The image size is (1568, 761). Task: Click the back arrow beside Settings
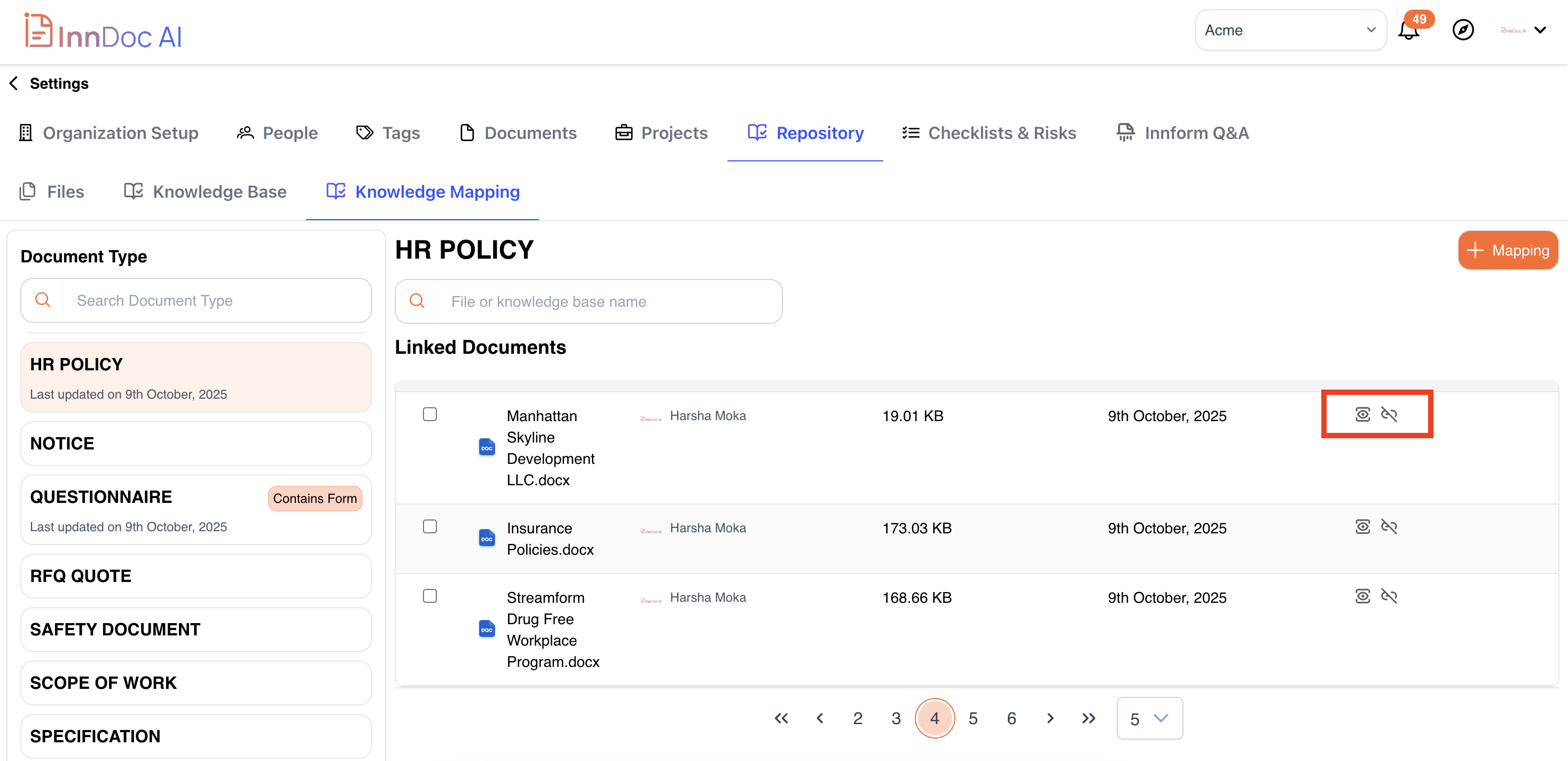click(14, 83)
